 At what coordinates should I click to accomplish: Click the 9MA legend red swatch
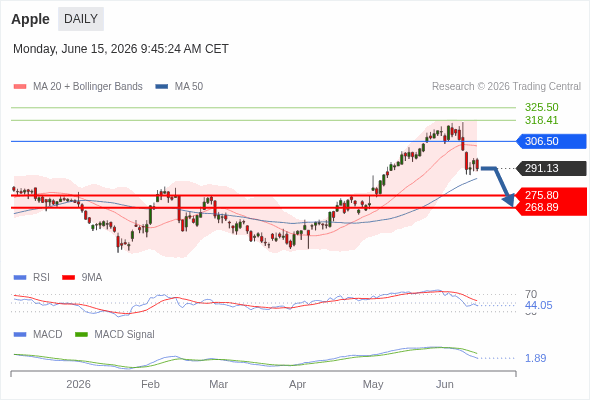pyautogui.click(x=68, y=278)
